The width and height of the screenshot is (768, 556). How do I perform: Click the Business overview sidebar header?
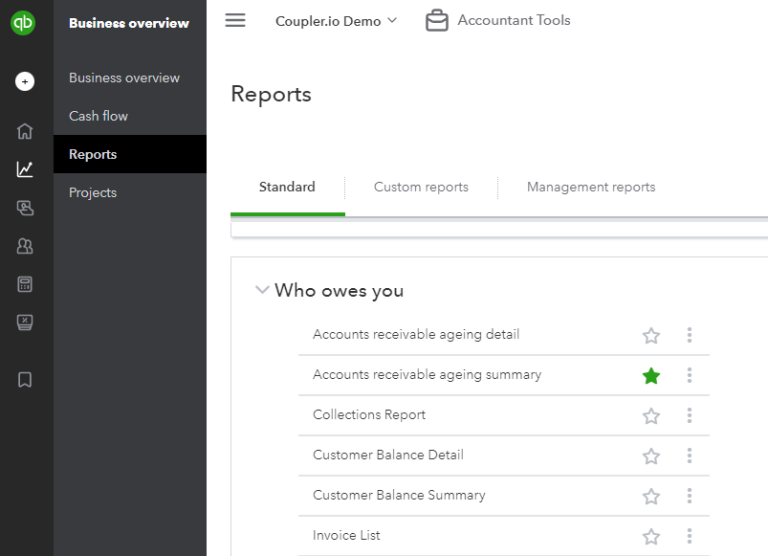[x=129, y=23]
